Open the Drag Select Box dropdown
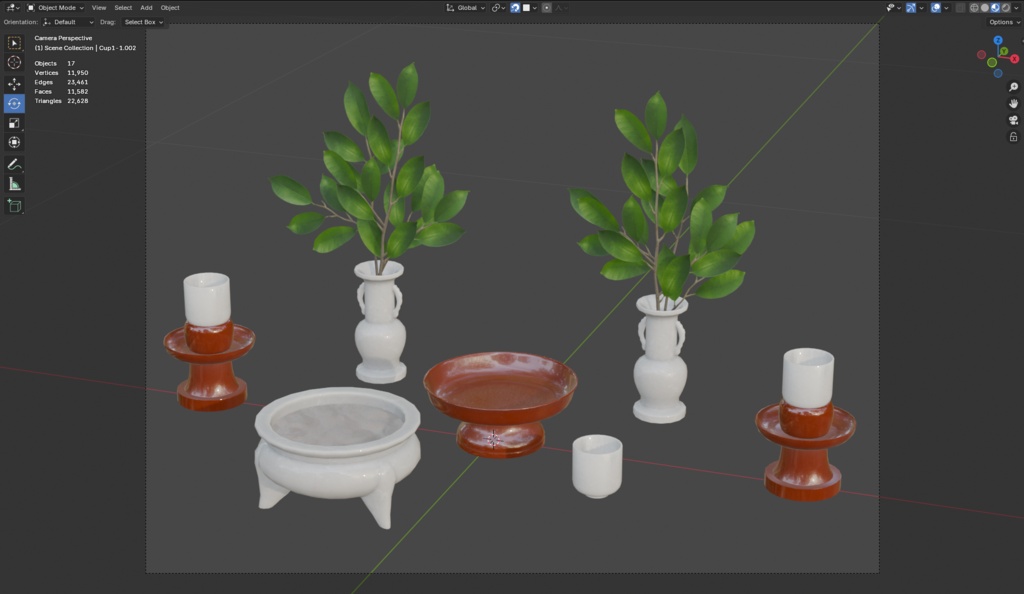 pos(144,22)
